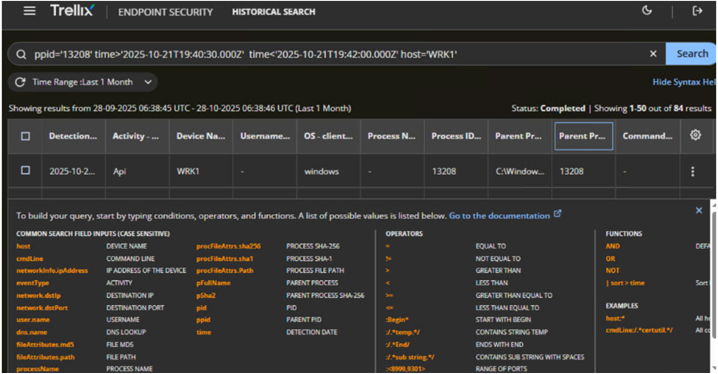Insert the pSha2 search field
This screenshot has height=374, width=718.
click(206, 295)
